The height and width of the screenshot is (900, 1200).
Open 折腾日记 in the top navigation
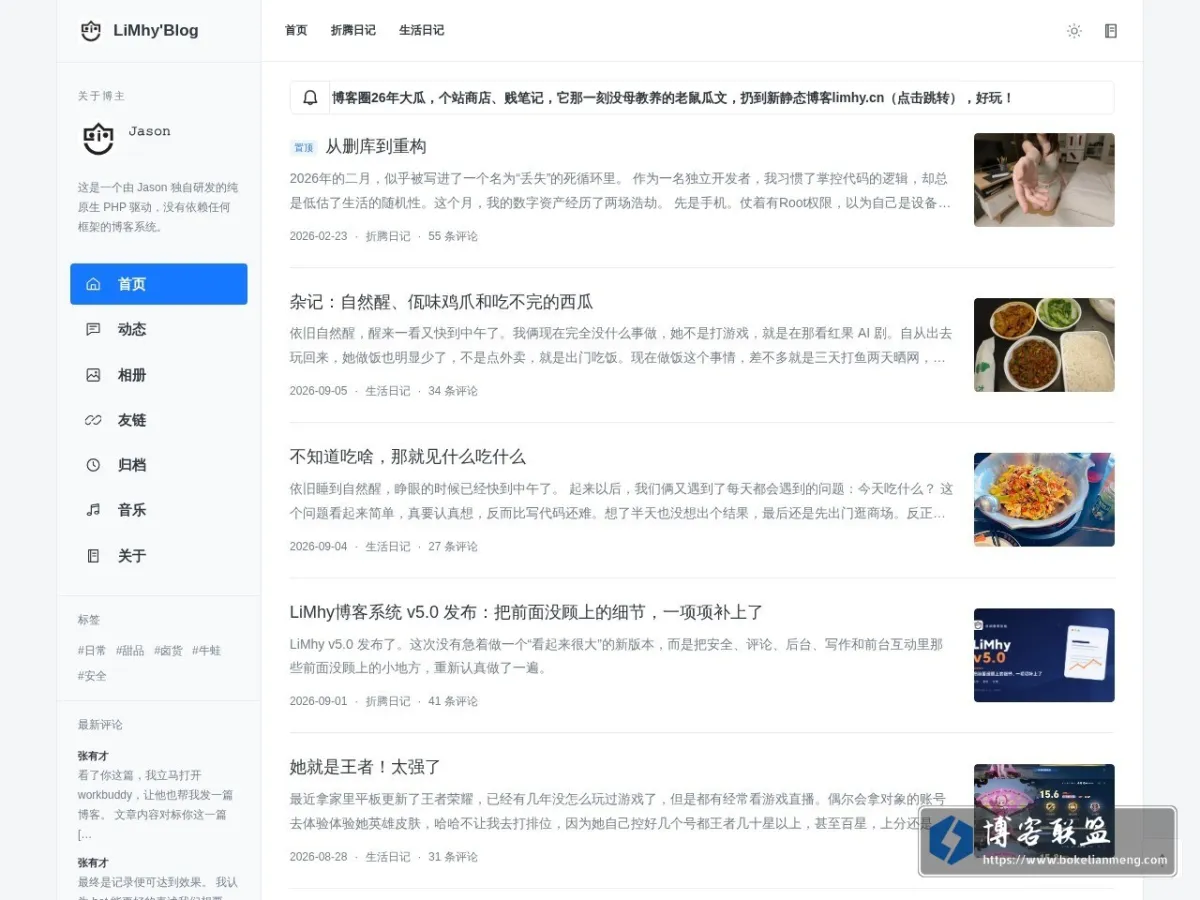[353, 30]
